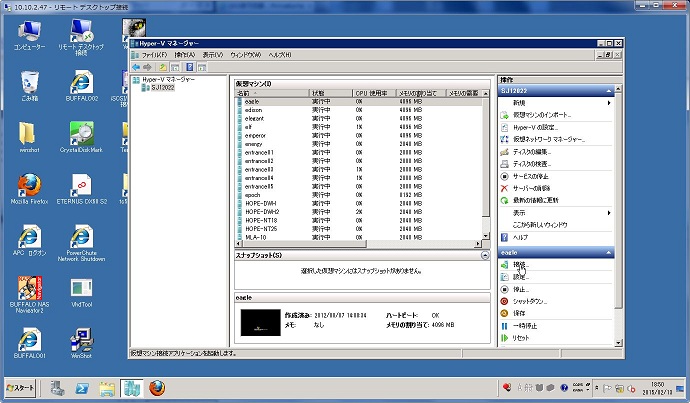Collapse the SJ12022 actions section
Screen dimensions: 690x403
pyautogui.click(x=609, y=90)
